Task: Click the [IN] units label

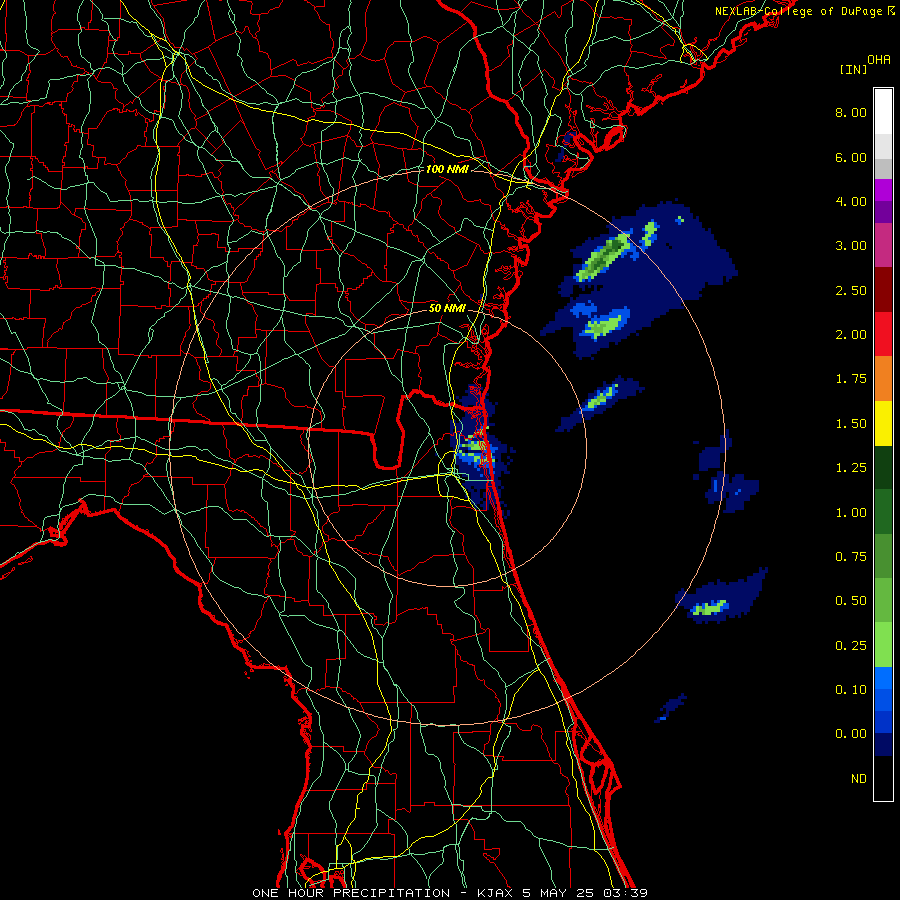Action: point(853,69)
